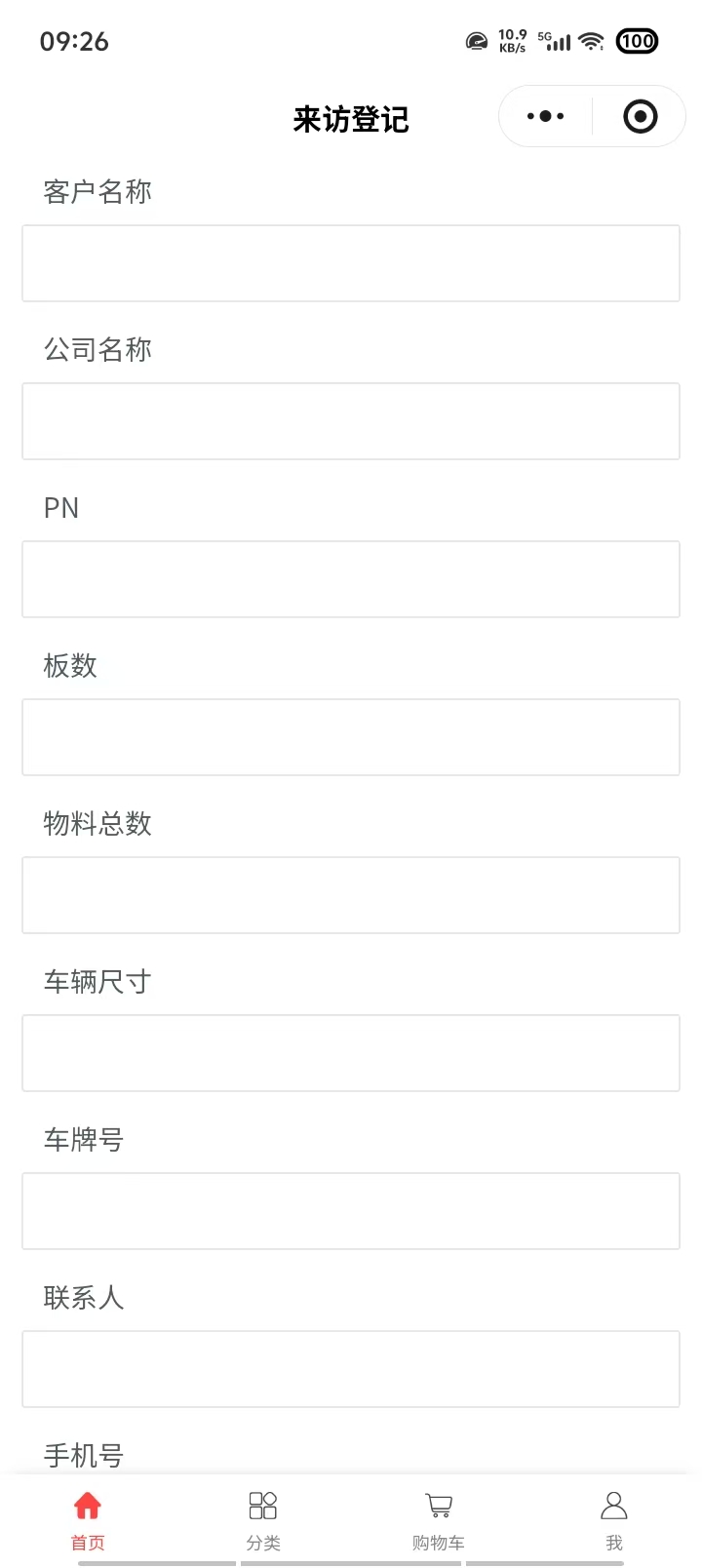Open the 购物车 shopping cart icon
Screen dimensions: 702x1568
point(439,1507)
